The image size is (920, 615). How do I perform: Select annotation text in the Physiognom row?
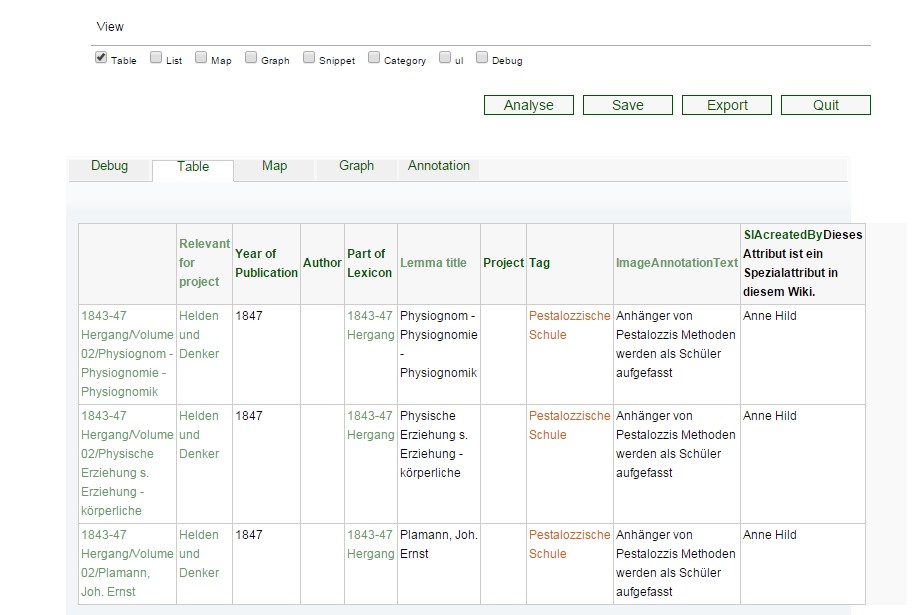[675, 344]
